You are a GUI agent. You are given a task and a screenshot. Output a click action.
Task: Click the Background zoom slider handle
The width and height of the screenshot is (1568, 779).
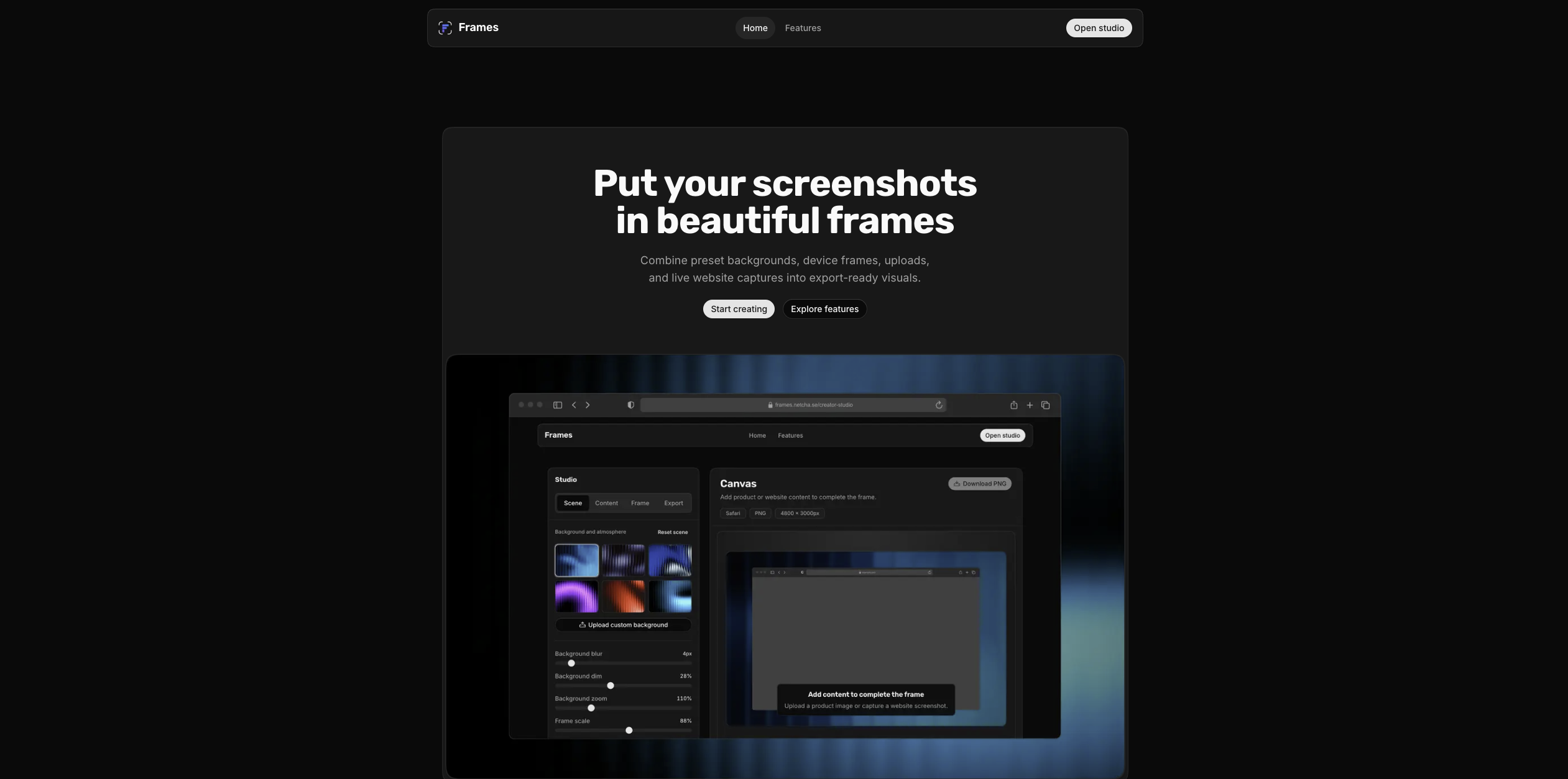591,708
